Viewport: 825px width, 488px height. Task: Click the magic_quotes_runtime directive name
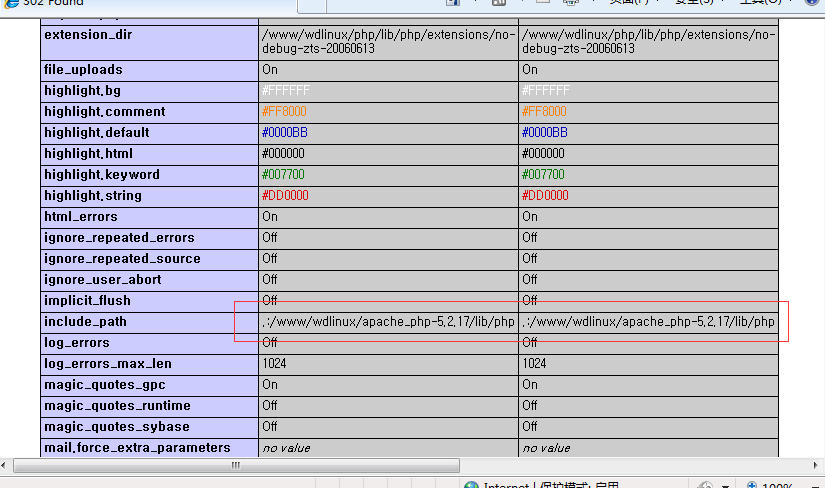117,406
